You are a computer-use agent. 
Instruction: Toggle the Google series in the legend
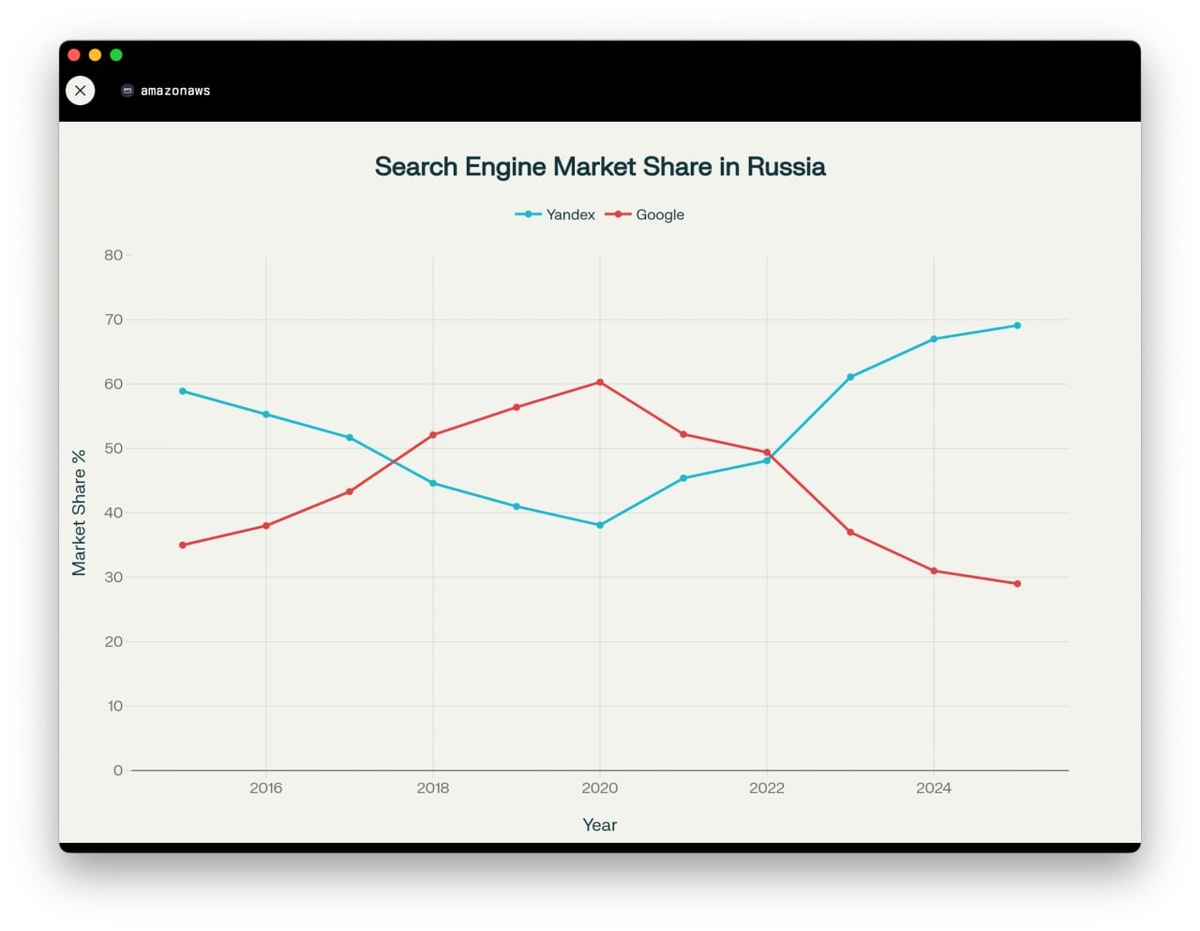tap(645, 214)
